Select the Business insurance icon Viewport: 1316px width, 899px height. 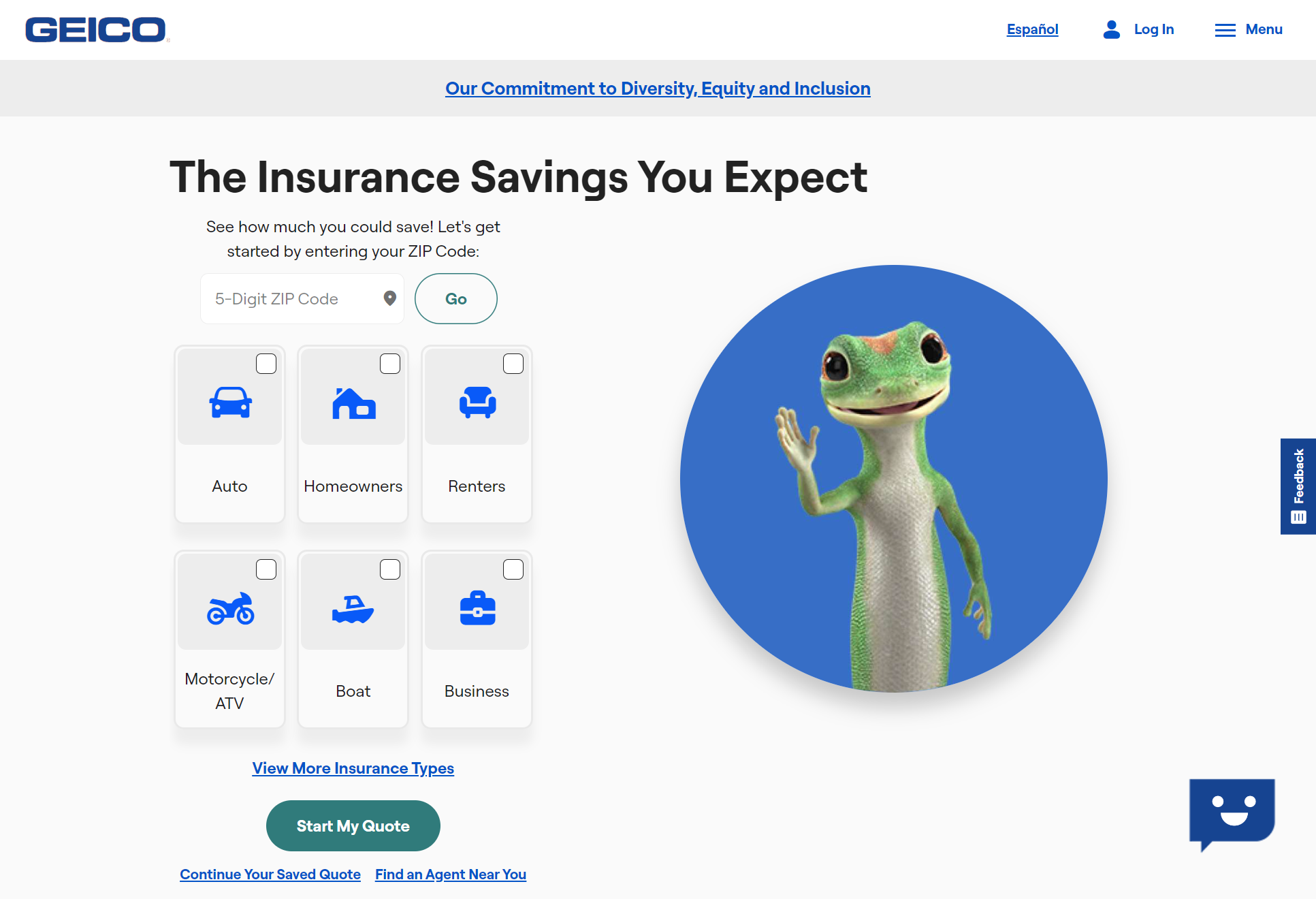(476, 607)
